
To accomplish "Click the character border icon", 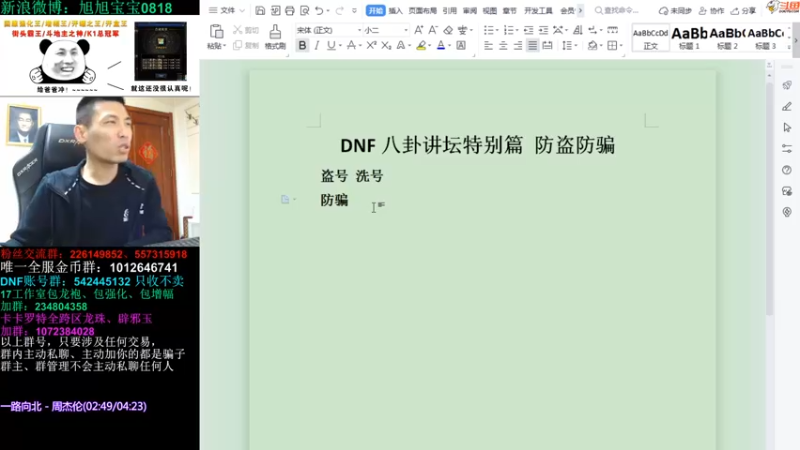I will (461, 45).
